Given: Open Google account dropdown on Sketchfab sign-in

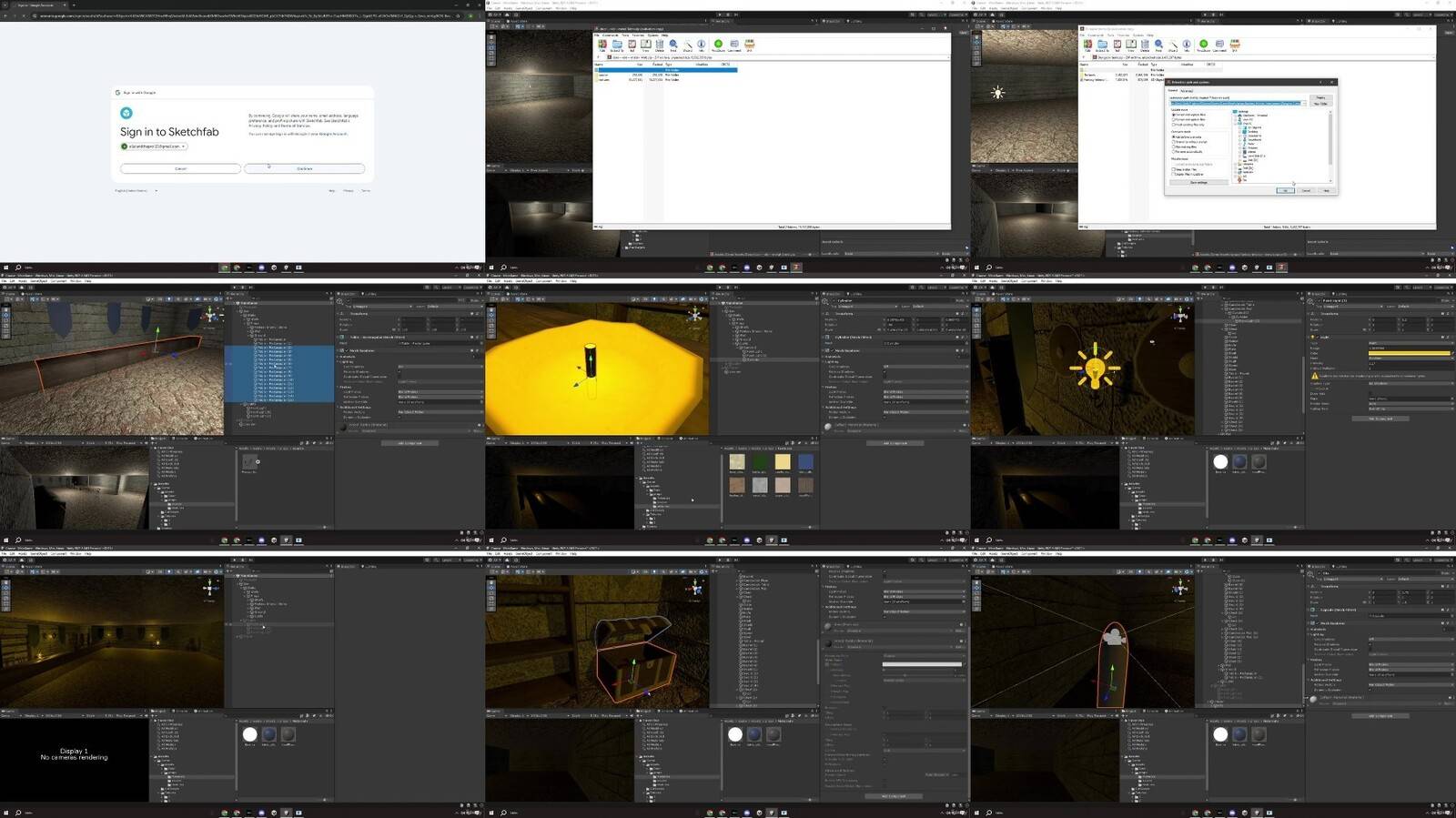Looking at the screenshot, I should (155, 146).
